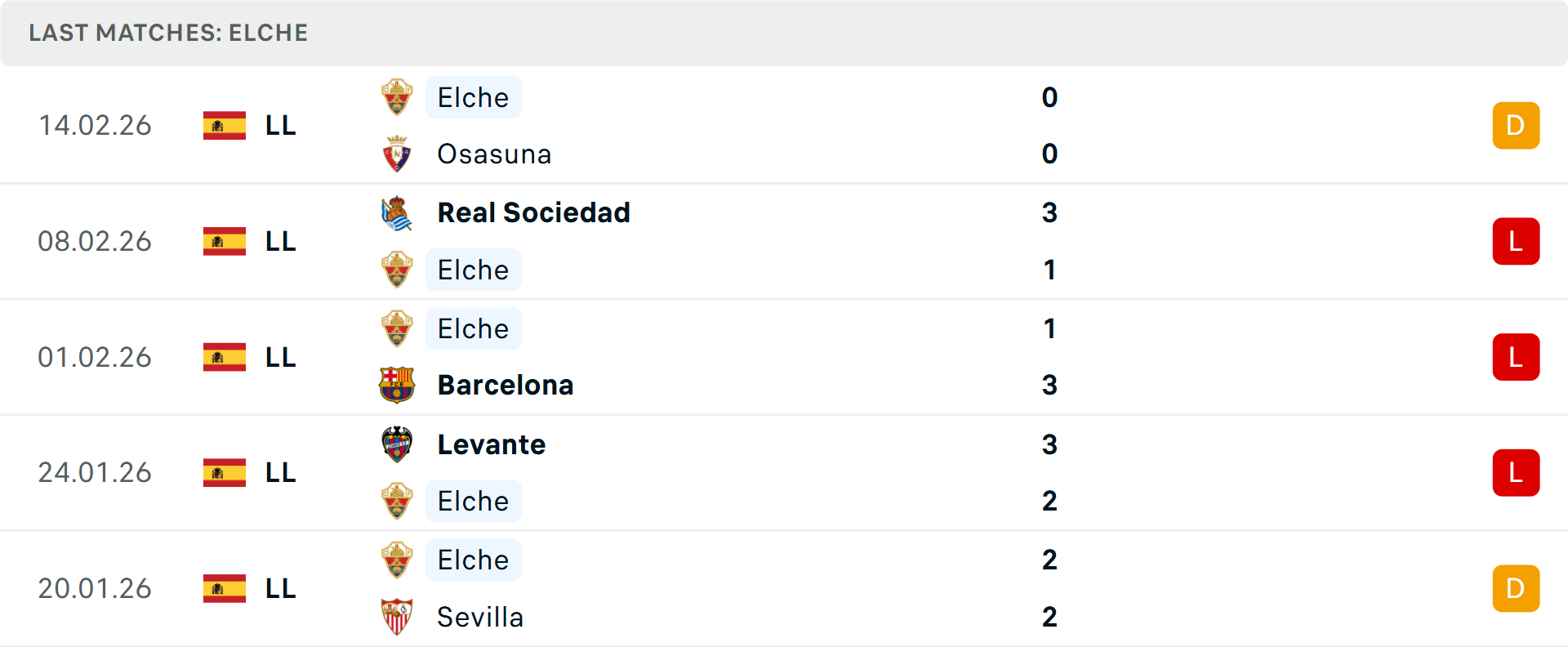Click the Barcelona club crest
Viewport: 1568px width, 647px height.
[x=397, y=385]
